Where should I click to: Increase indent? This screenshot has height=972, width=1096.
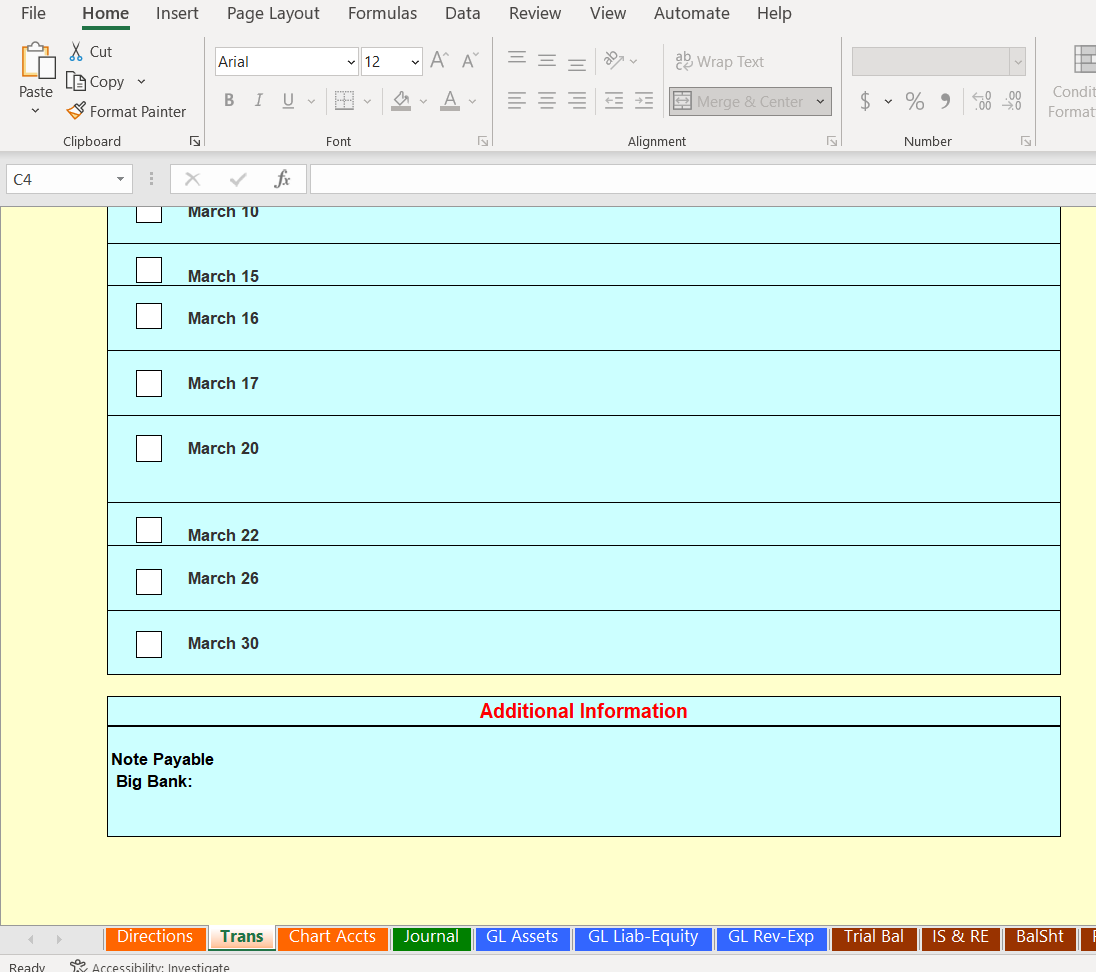pos(644,101)
